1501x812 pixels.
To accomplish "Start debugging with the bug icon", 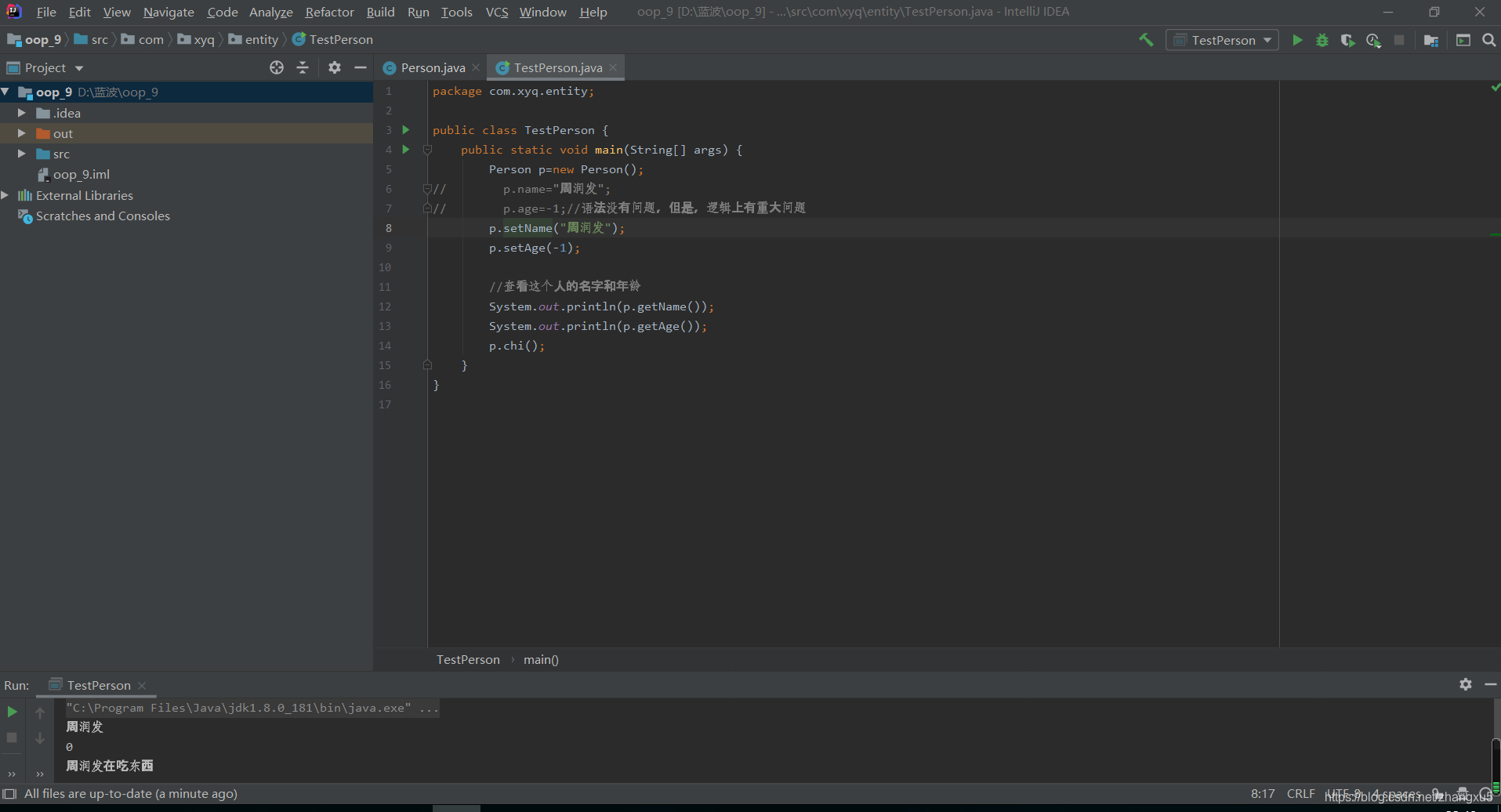I will (x=1322, y=40).
